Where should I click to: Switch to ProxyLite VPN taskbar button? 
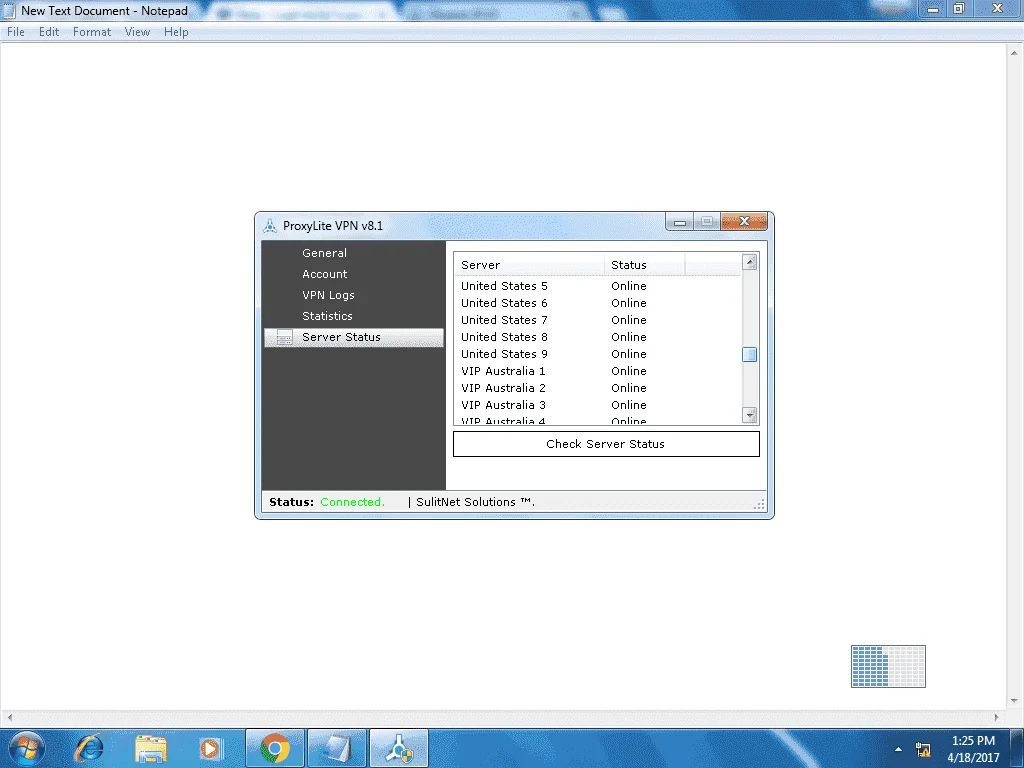pos(399,748)
